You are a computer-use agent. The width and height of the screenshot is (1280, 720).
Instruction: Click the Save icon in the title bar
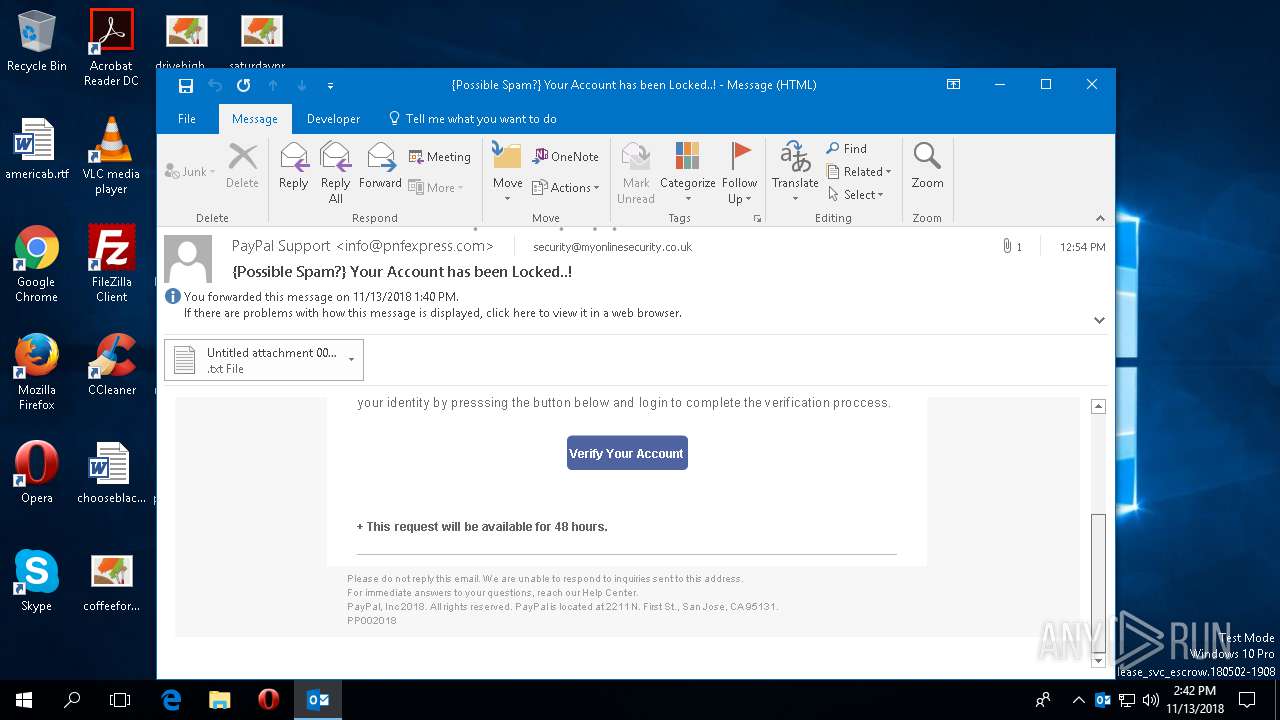point(186,85)
